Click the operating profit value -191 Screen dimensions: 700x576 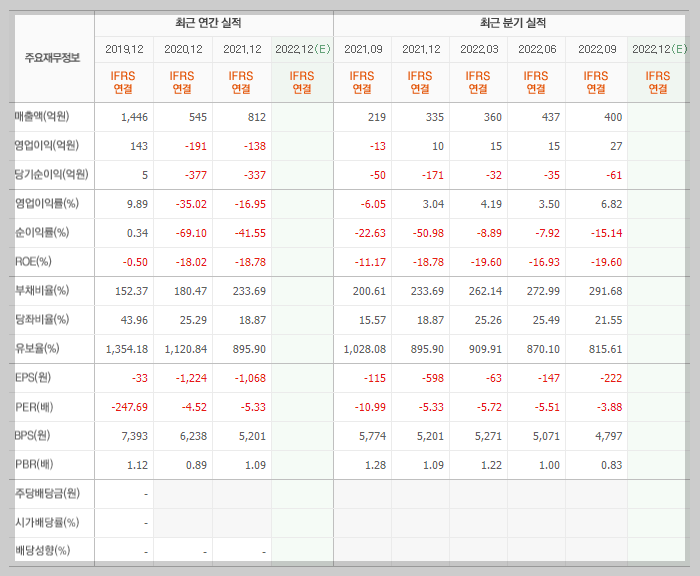(196, 146)
